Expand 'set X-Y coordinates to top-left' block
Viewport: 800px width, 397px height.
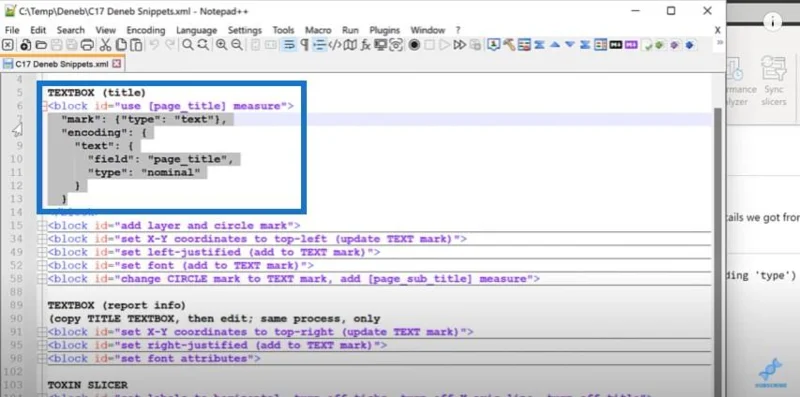coord(43,239)
